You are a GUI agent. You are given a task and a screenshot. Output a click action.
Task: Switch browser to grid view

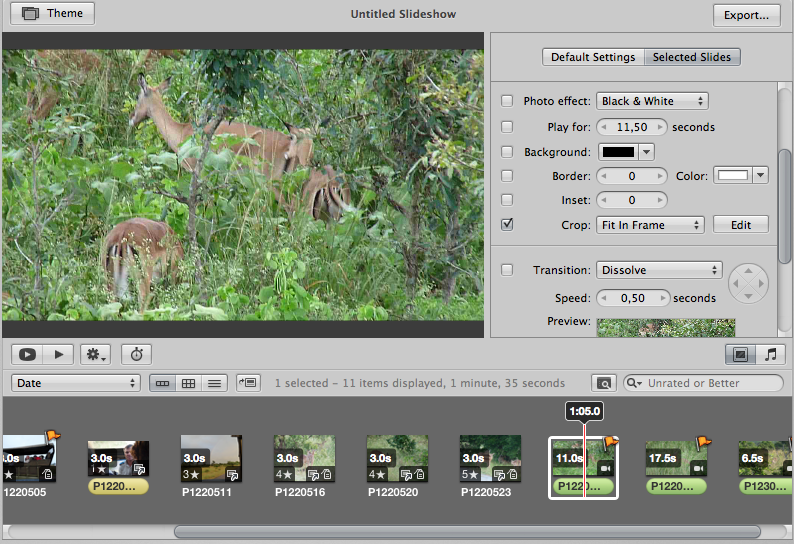click(187, 383)
